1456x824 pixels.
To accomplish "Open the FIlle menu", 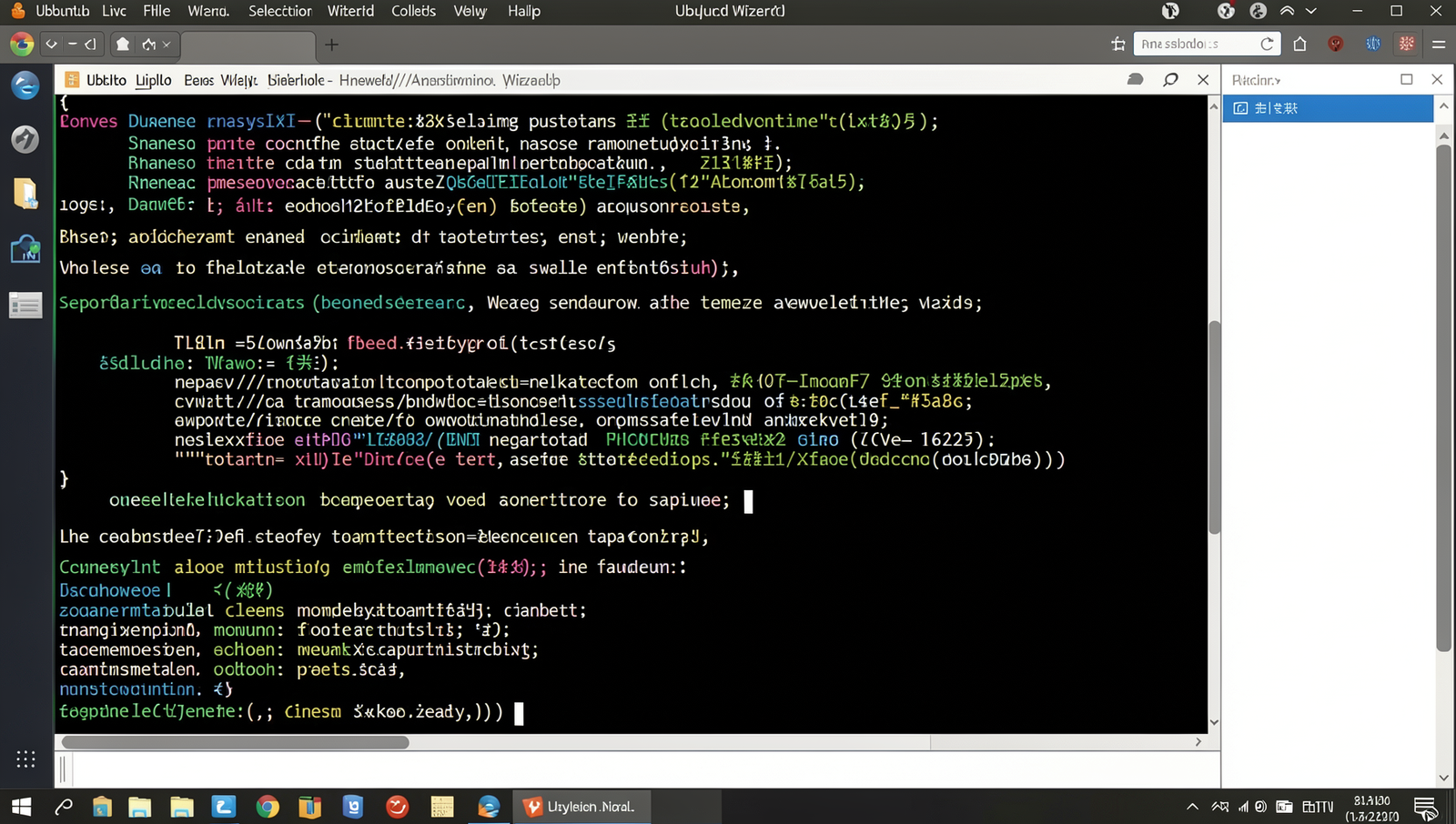I will (157, 11).
